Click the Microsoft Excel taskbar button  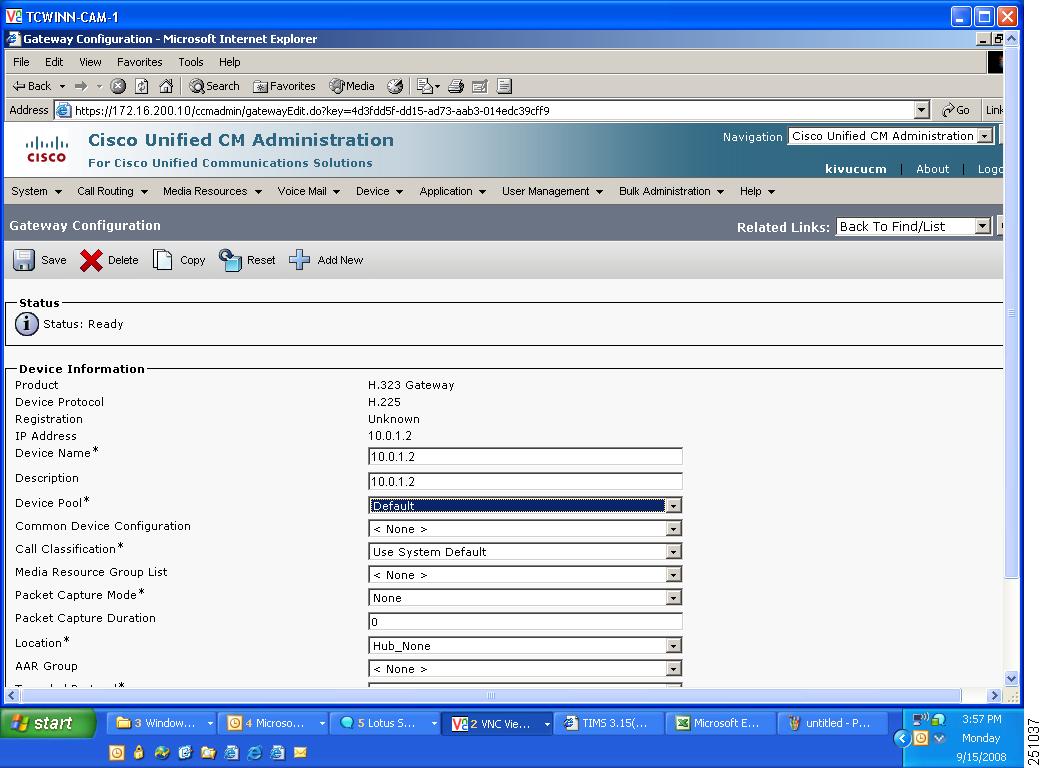(x=721, y=723)
